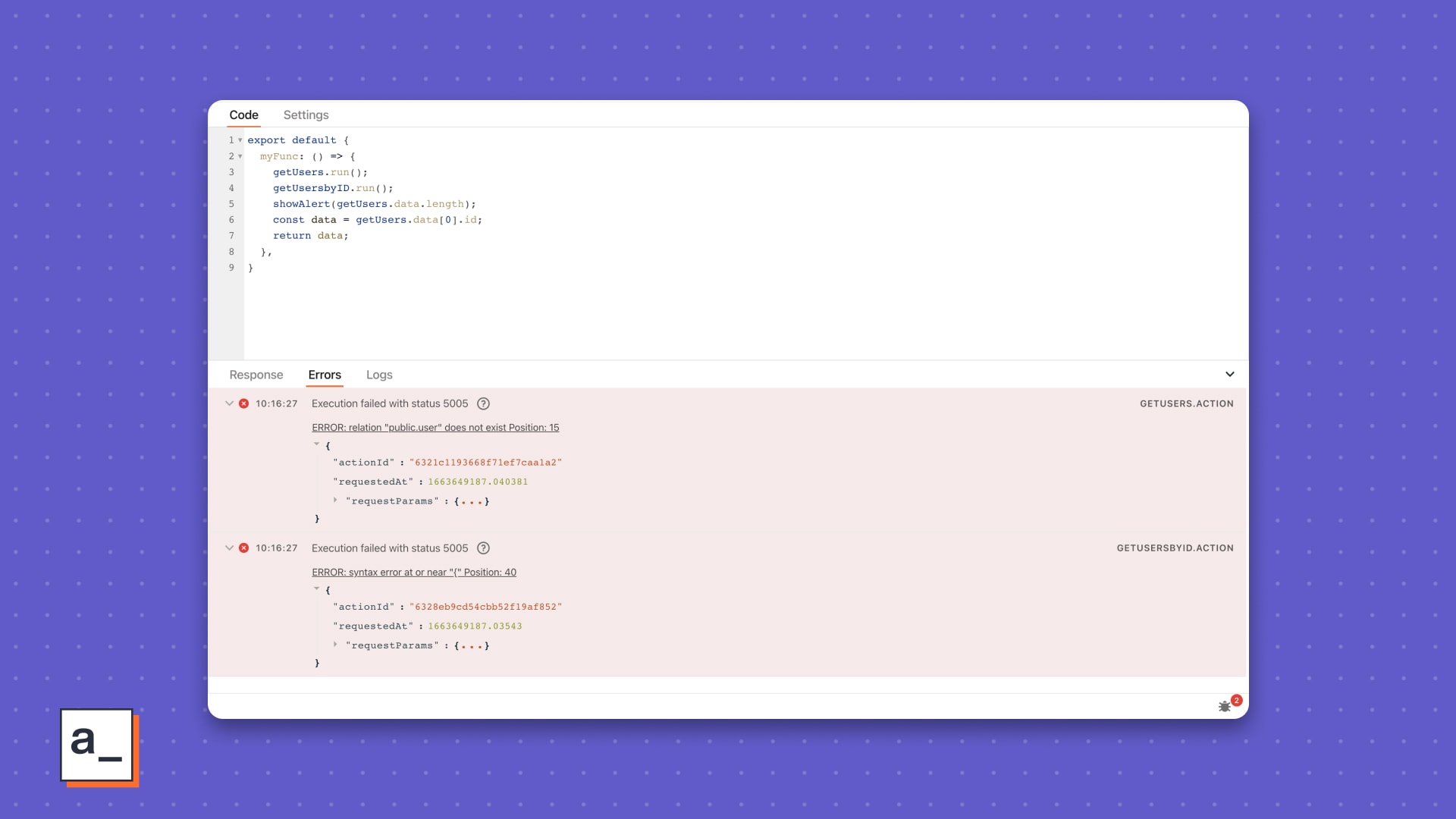Open the public.user relation error link
Image resolution: width=1456 pixels, height=819 pixels.
[x=435, y=428]
